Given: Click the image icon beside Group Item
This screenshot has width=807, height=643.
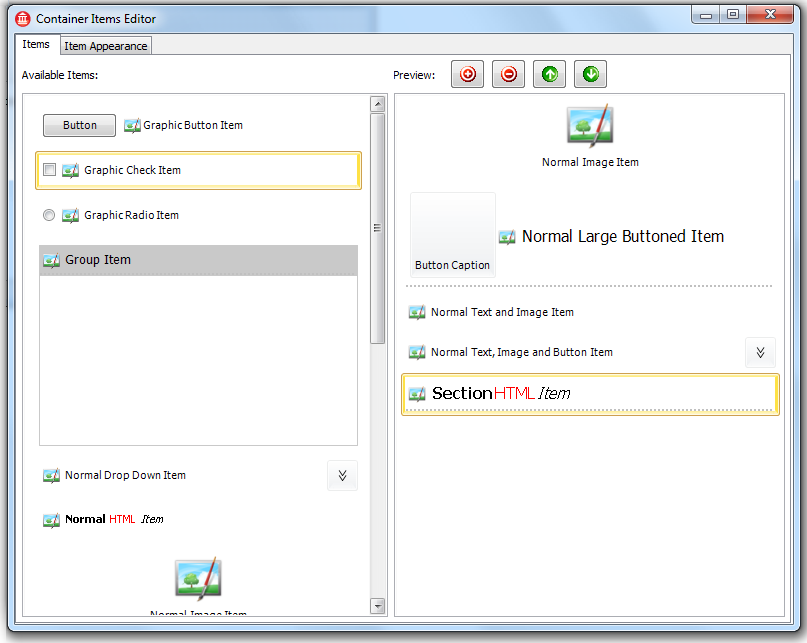Looking at the screenshot, I should (51, 260).
